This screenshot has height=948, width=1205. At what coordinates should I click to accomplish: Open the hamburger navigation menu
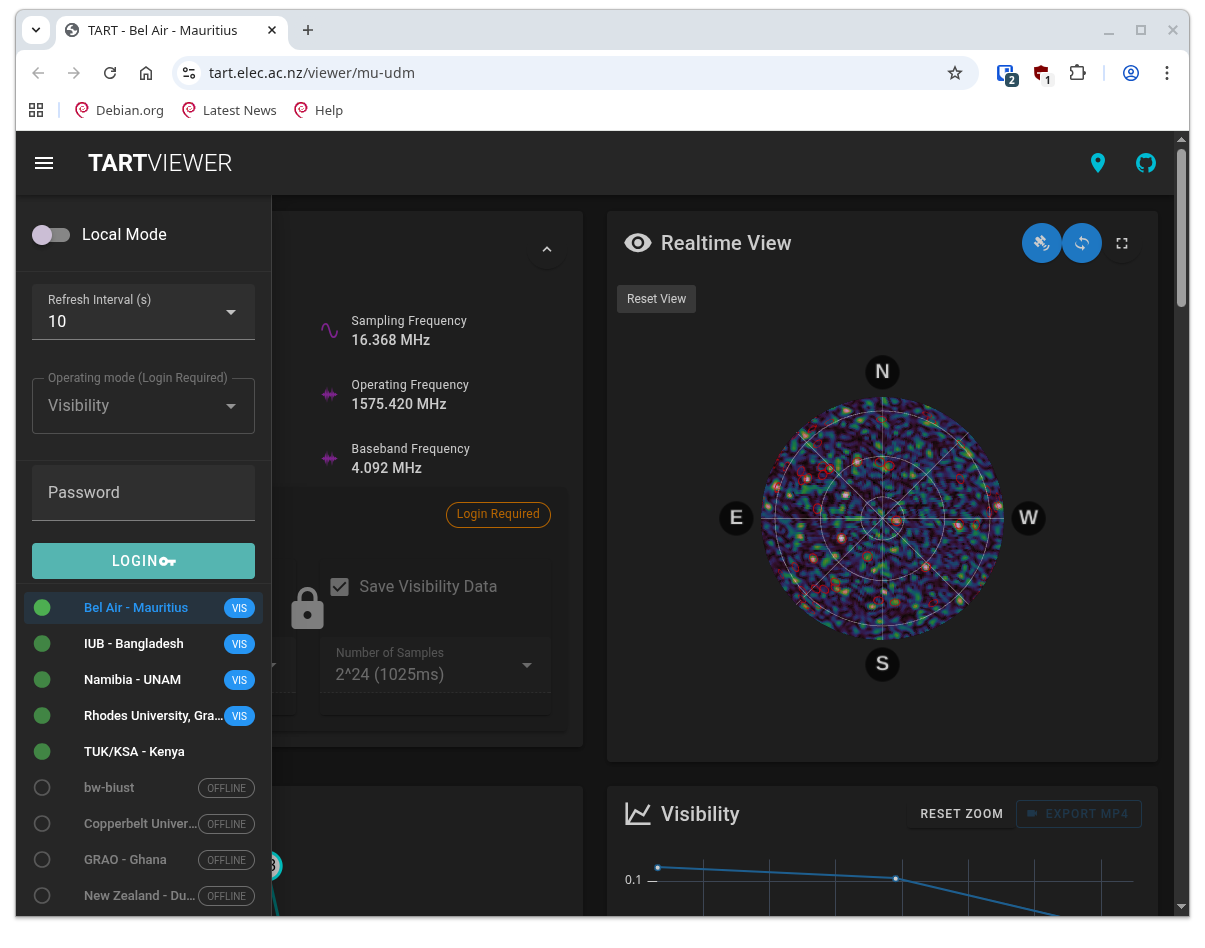(x=44, y=163)
